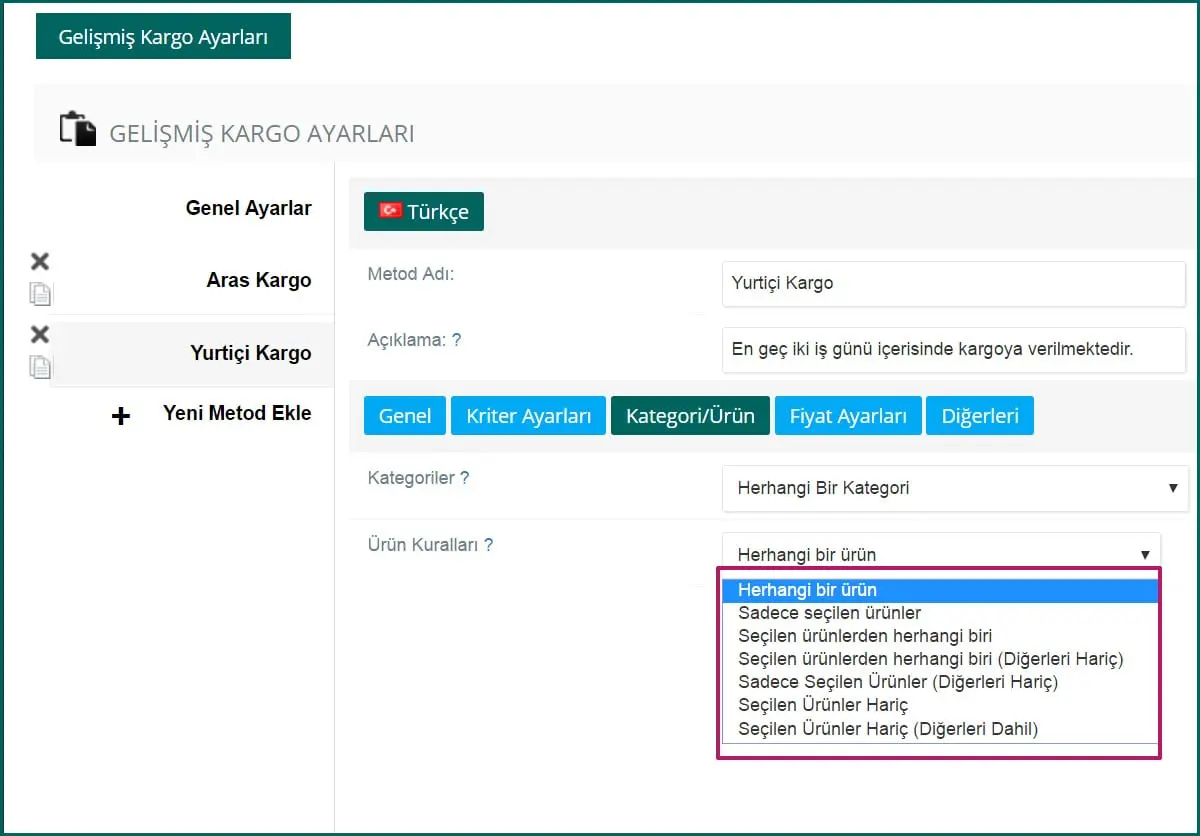Focus the Metod Adı text field
Image resolution: width=1200 pixels, height=836 pixels.
(x=952, y=283)
